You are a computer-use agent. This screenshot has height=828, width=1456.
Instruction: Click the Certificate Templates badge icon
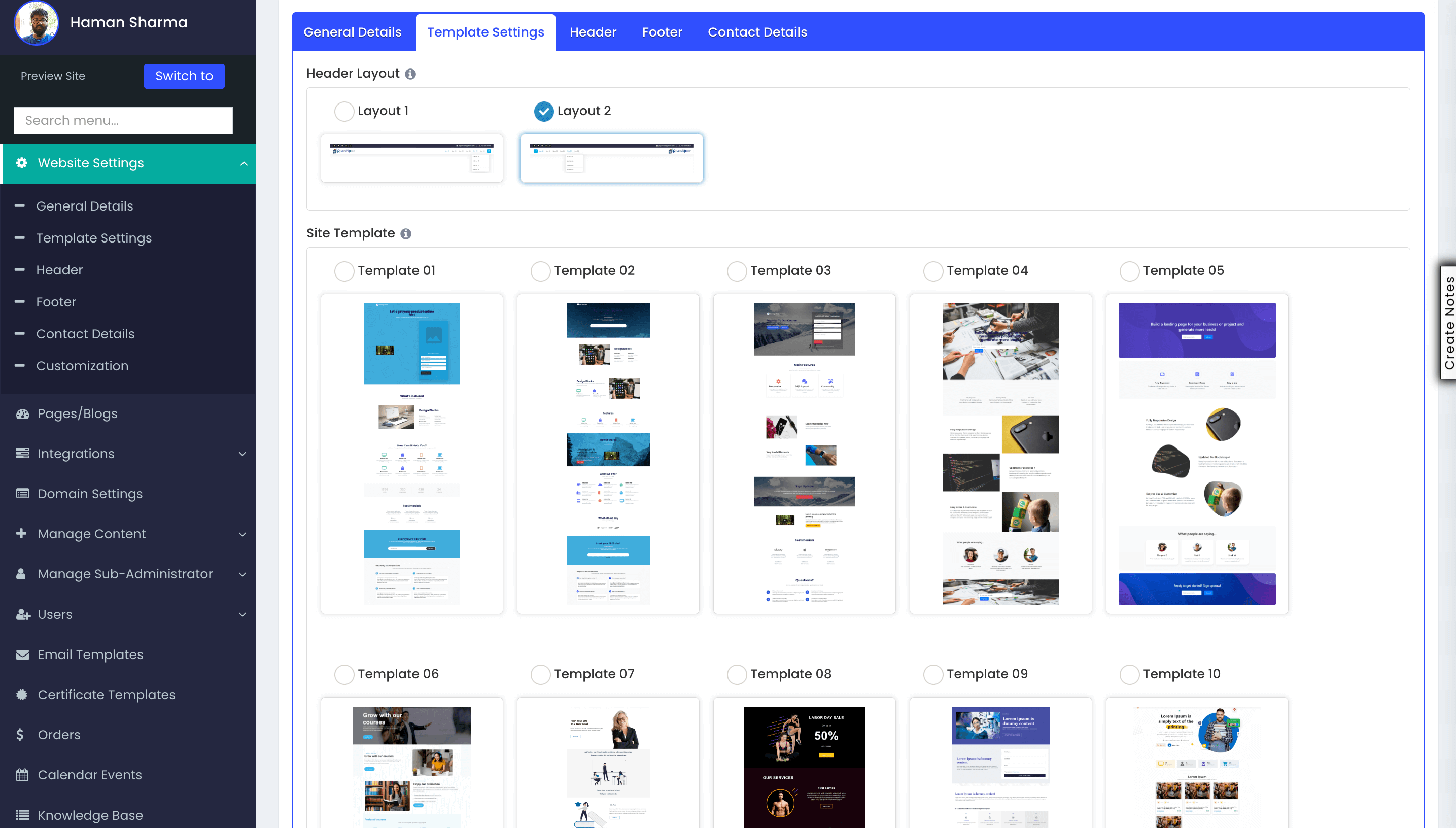pyautogui.click(x=22, y=695)
